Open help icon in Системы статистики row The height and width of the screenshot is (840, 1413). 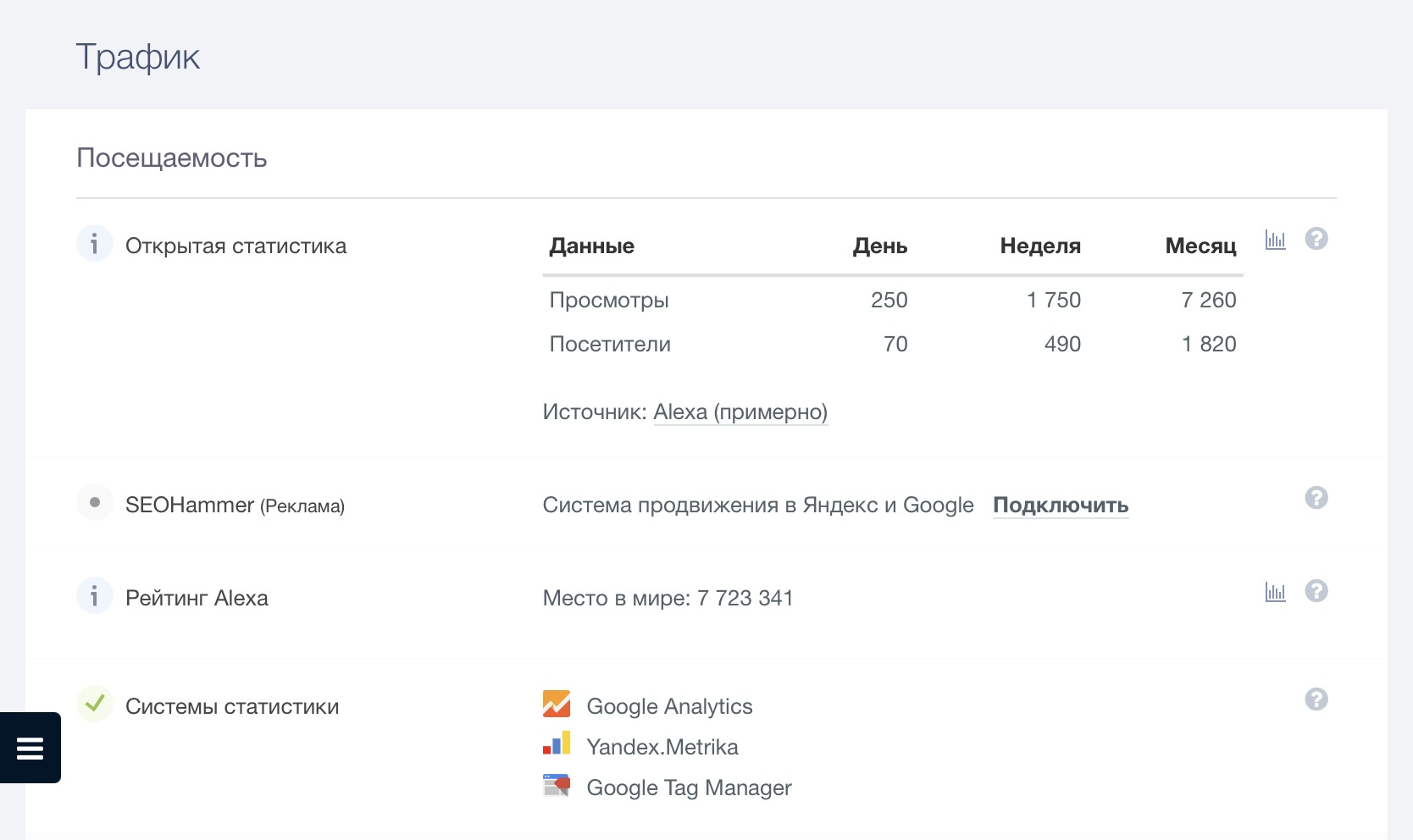coord(1316,699)
